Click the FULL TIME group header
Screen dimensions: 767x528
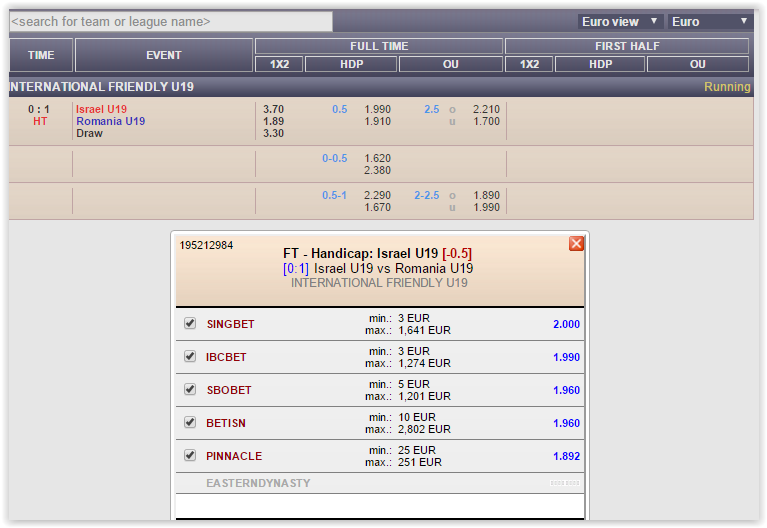(379, 46)
